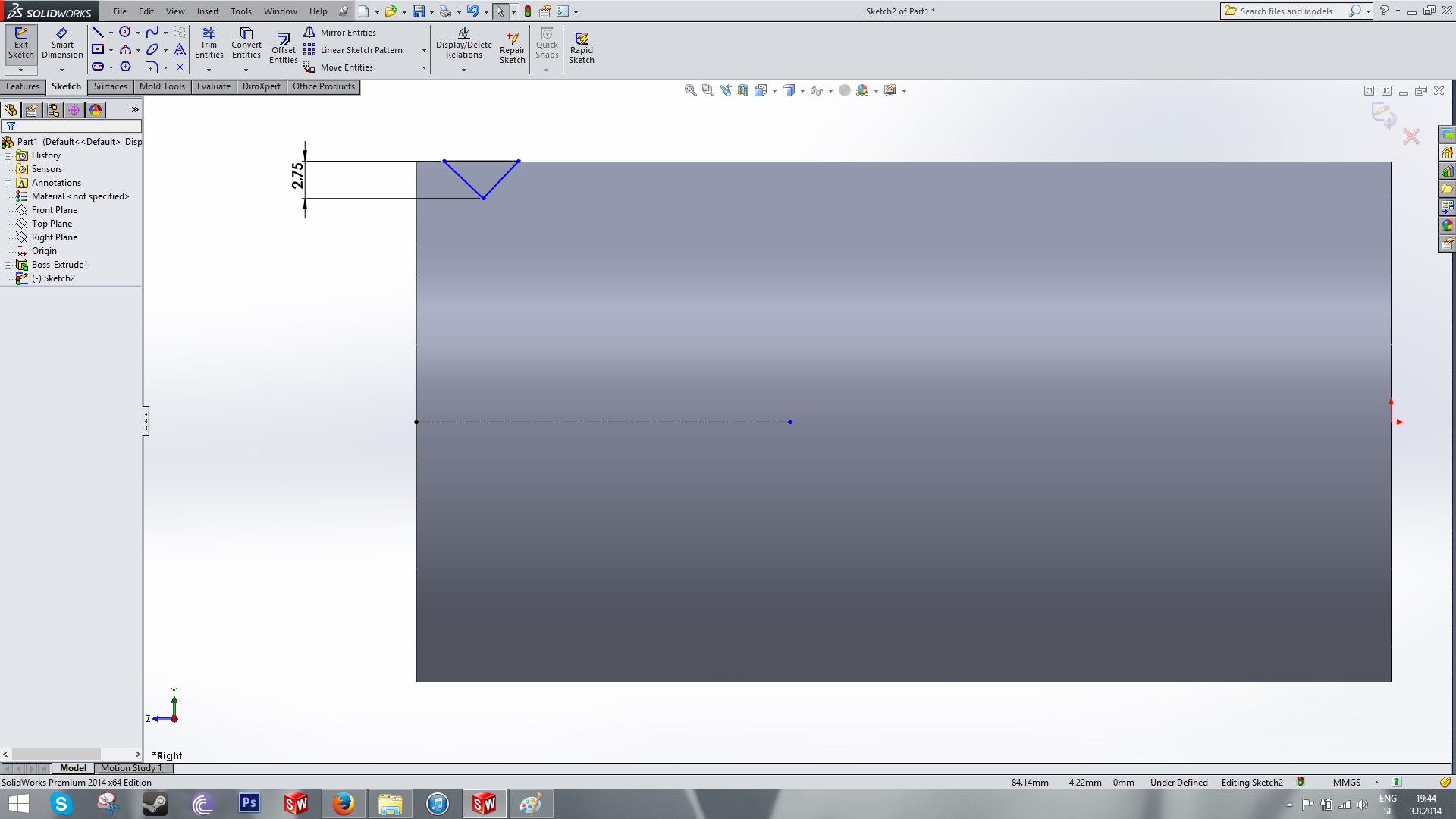Click Rebuild traffic light icon
The height and width of the screenshot is (819, 1456).
click(528, 11)
